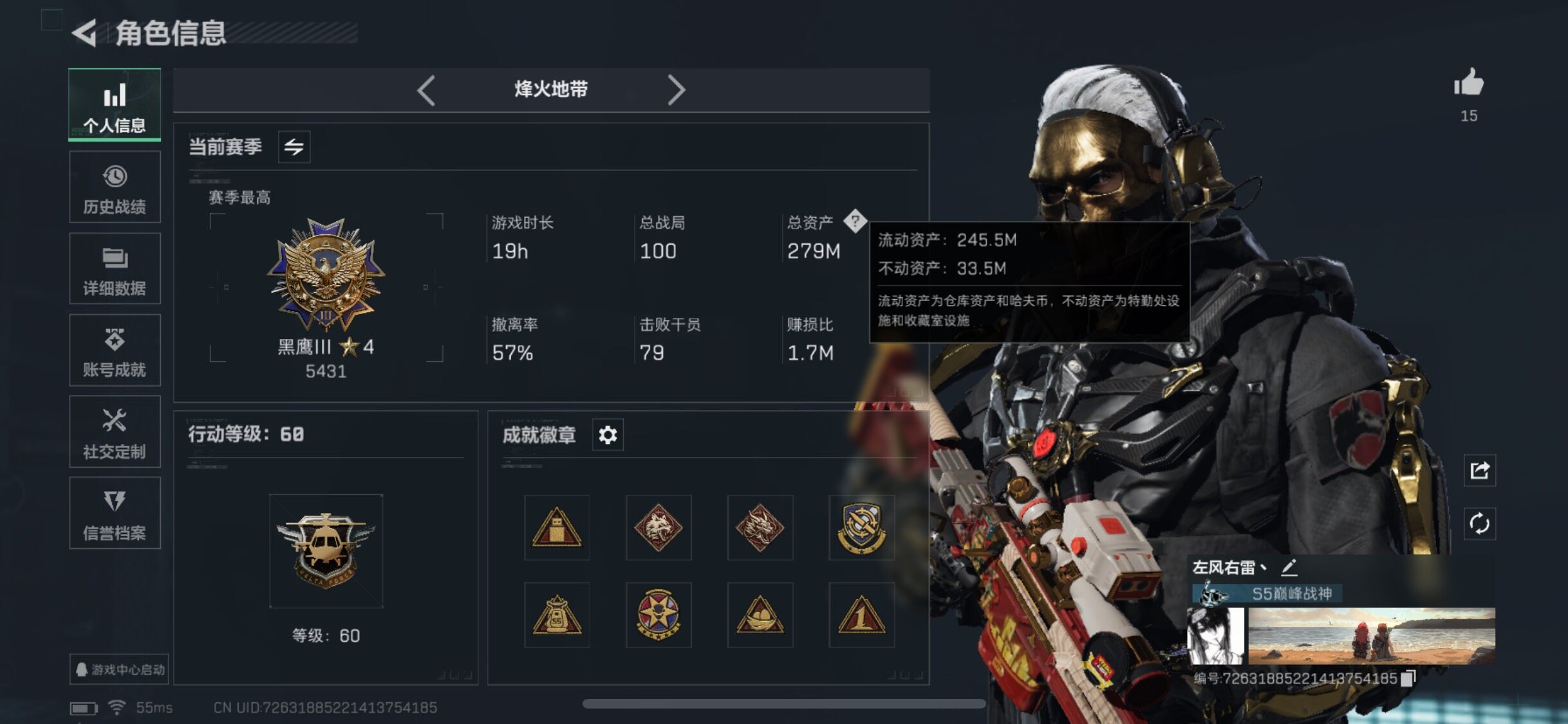The image size is (1568, 724).
Task: Toggle season switch next to 当前赛季
Action: coord(294,147)
